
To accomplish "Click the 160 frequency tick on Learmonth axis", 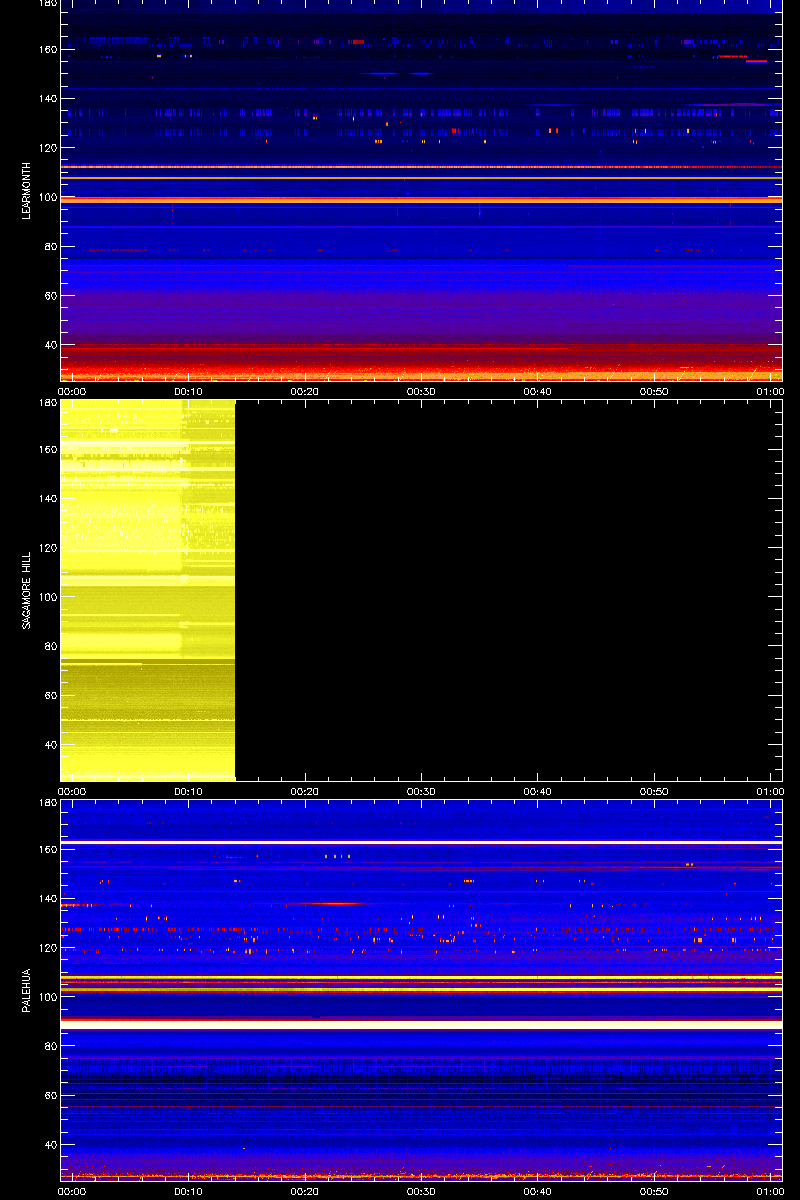I will pyautogui.click(x=47, y=50).
